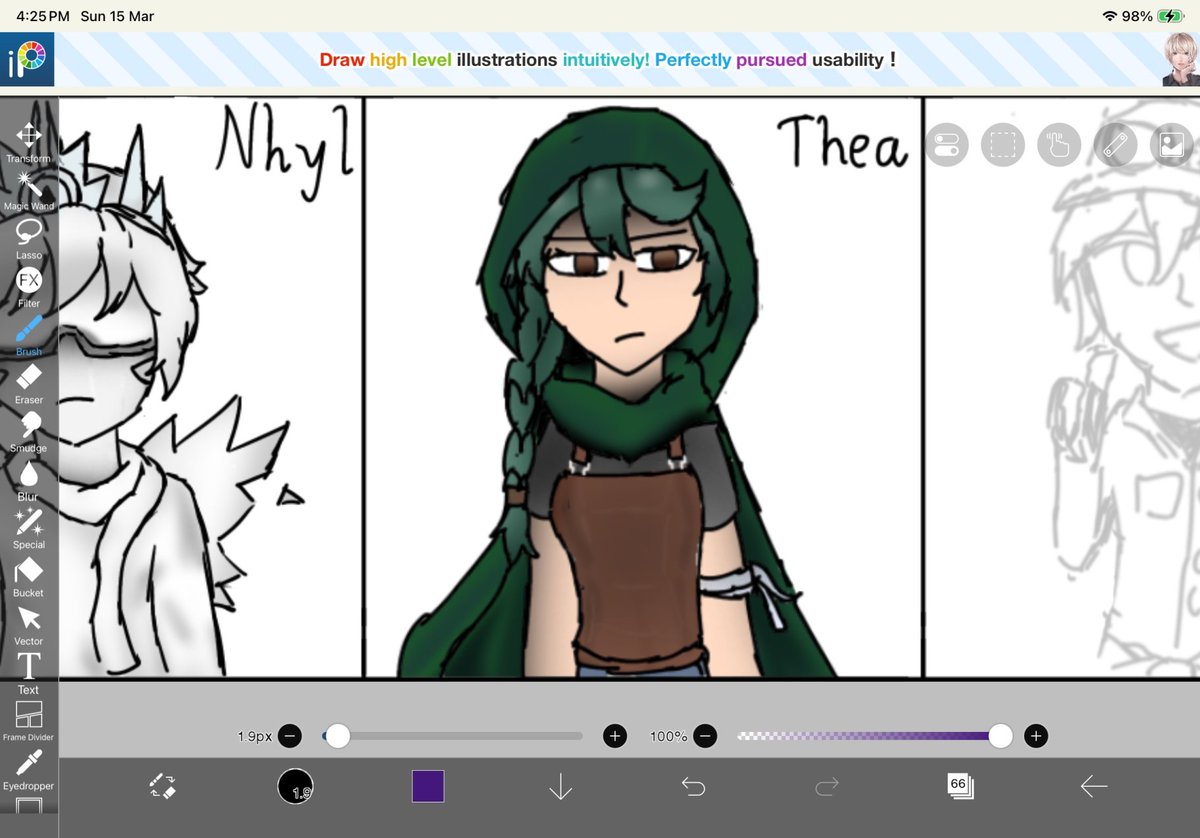Decrease opacity with minus button
Viewport: 1200px width, 838px height.
[705, 736]
